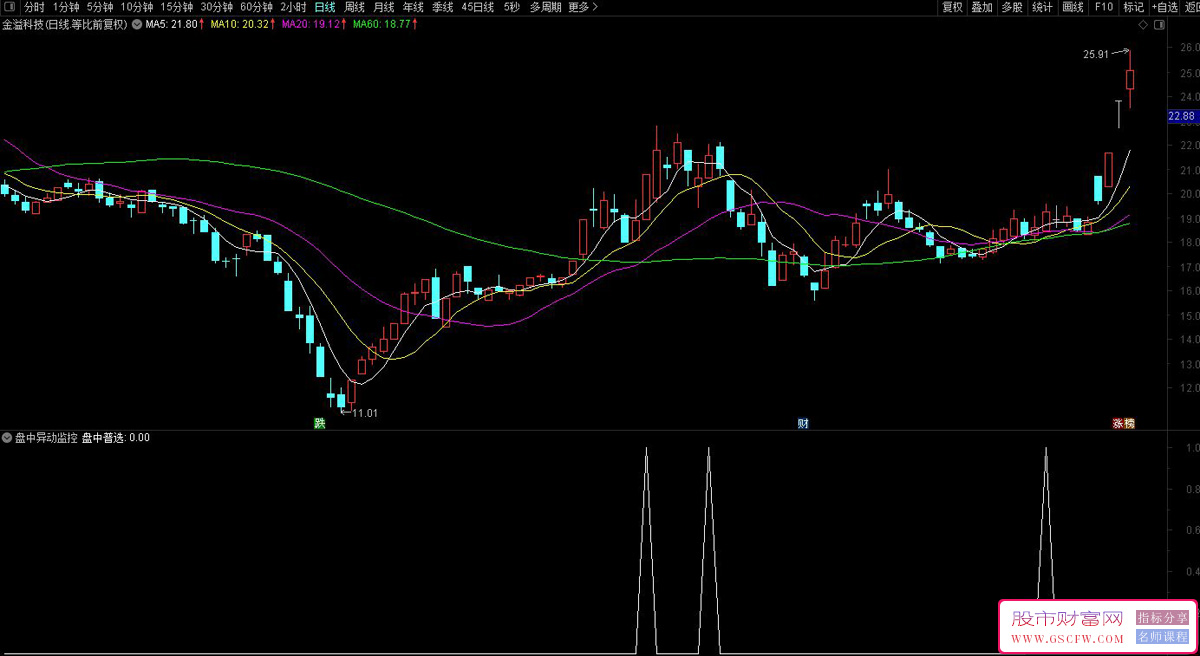This screenshot has height=656, width=1200.
Task: Click the 复权 adjustment button
Action: [x=952, y=6]
